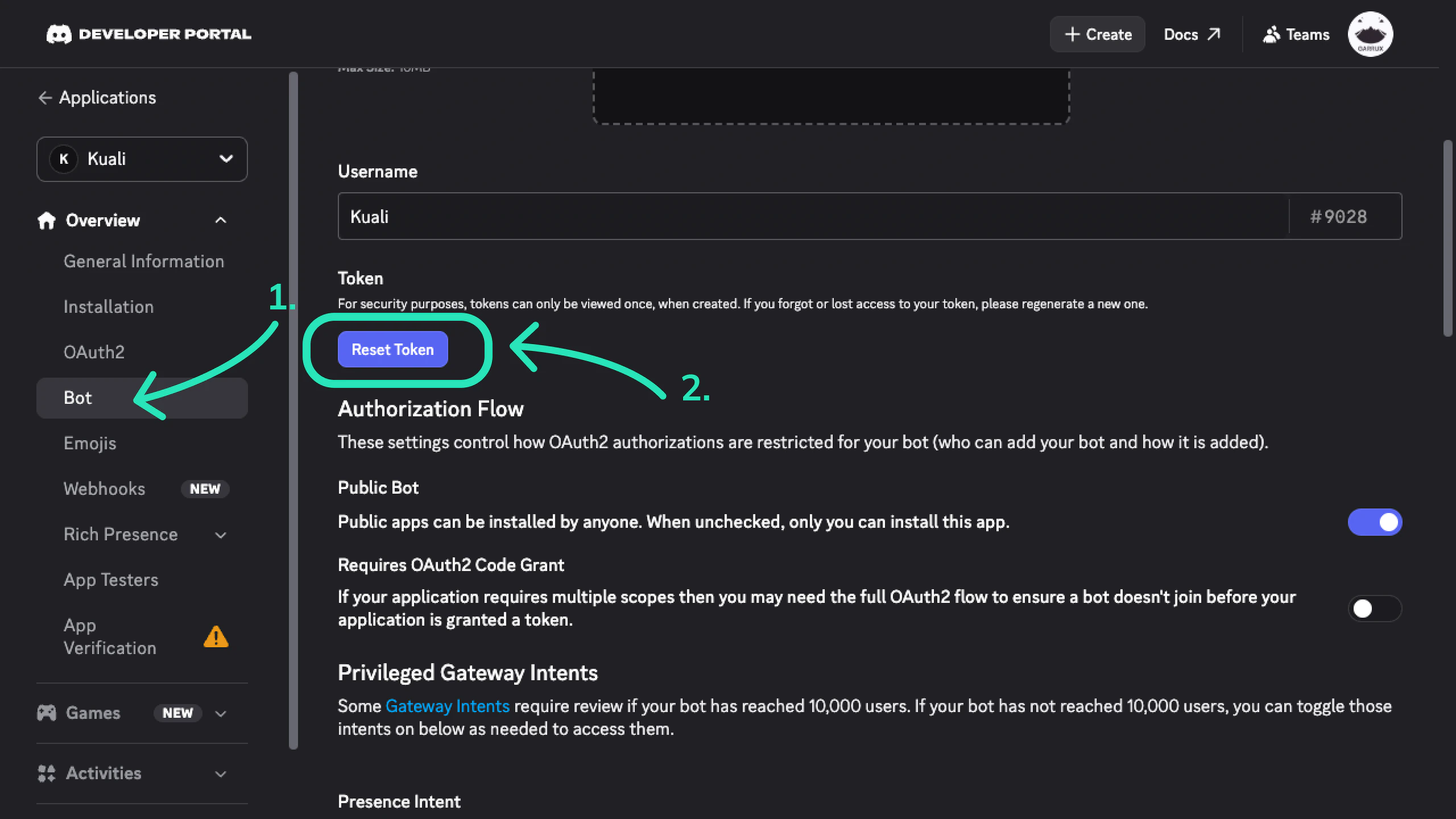This screenshot has width=1456, height=819.
Task: Click the Reset Token button
Action: [393, 349]
